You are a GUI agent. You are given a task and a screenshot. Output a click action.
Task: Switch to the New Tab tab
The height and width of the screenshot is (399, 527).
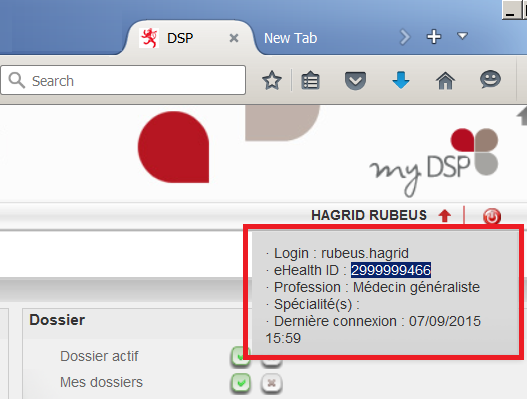coord(290,38)
